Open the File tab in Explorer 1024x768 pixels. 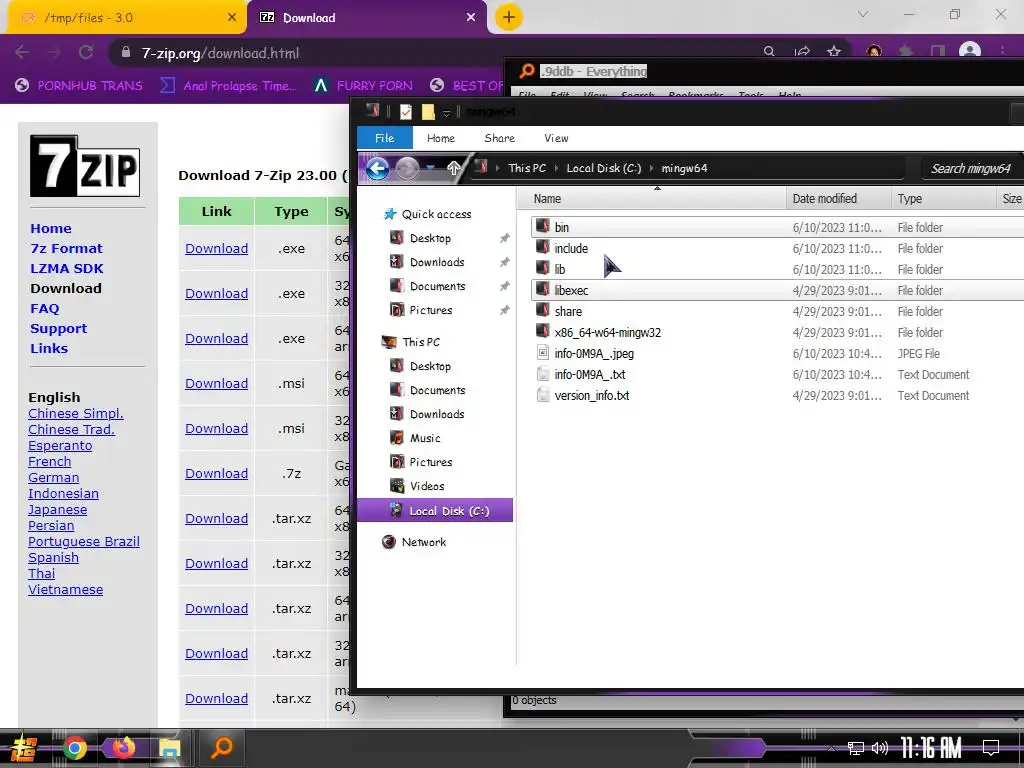(x=385, y=138)
